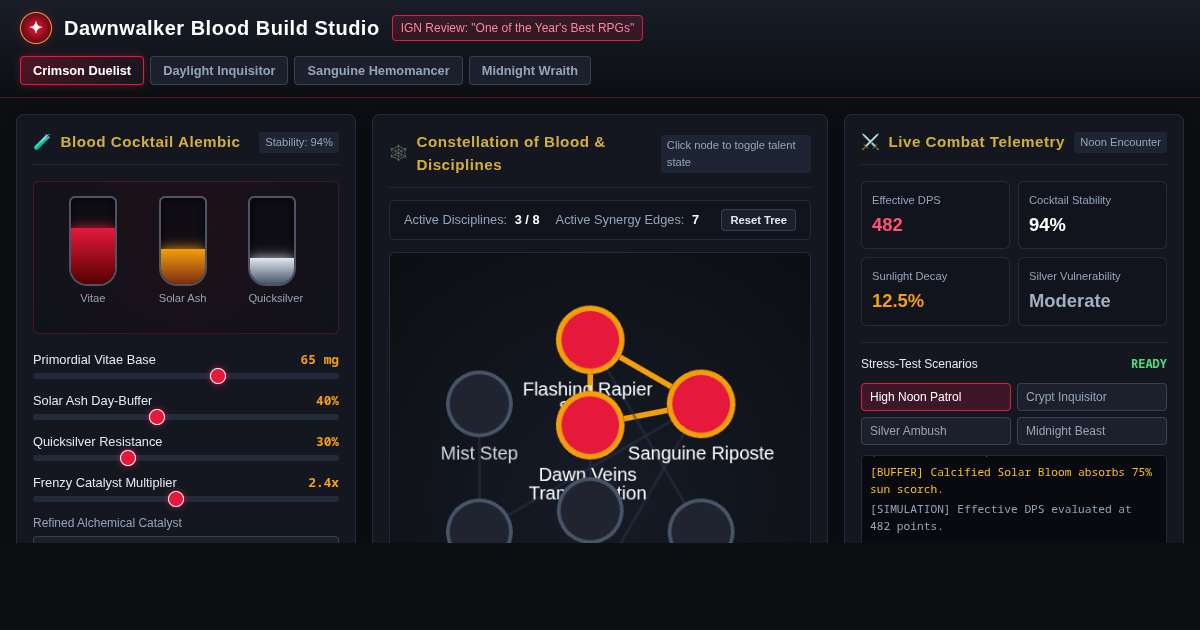Click the Silver Vulnerability Moderate card
The width and height of the screenshot is (1200, 630).
(1092, 292)
